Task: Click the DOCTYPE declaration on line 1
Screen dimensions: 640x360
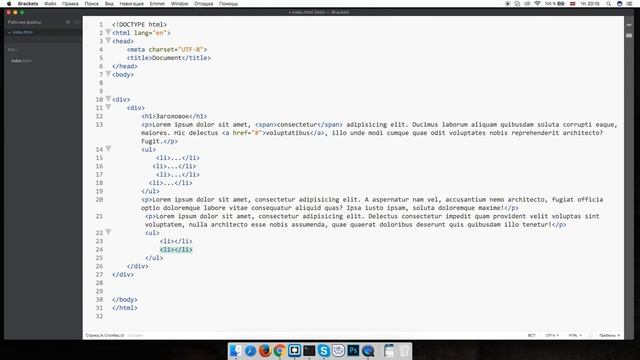Action: coord(139,24)
